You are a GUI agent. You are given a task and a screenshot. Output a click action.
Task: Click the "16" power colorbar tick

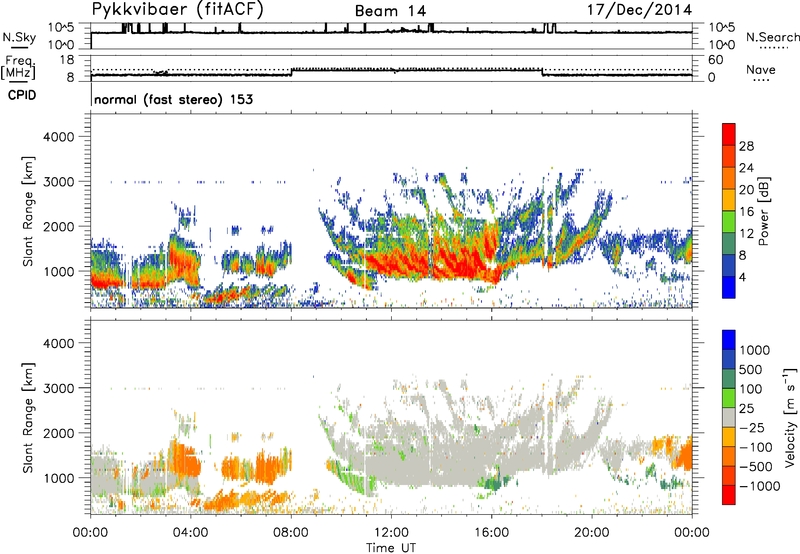point(746,212)
